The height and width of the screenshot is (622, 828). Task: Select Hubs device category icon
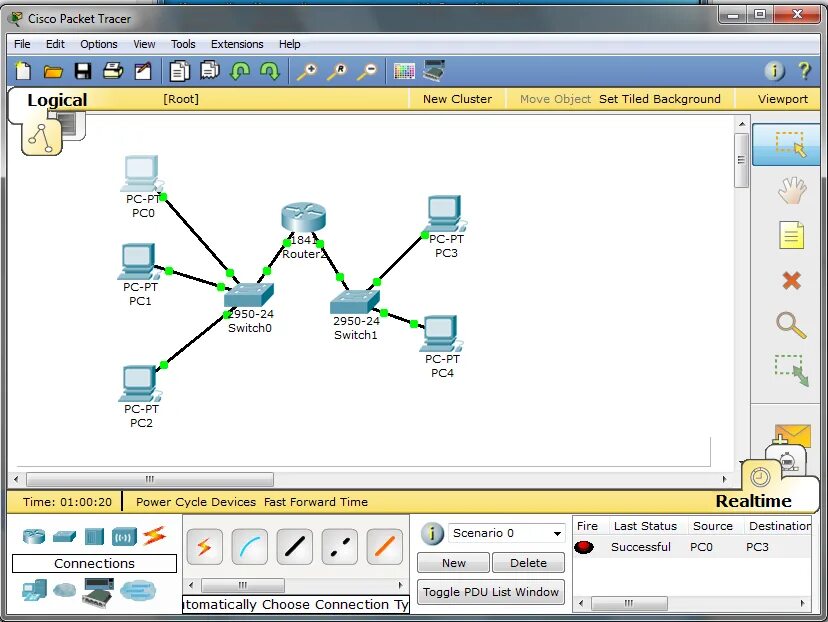(94, 536)
